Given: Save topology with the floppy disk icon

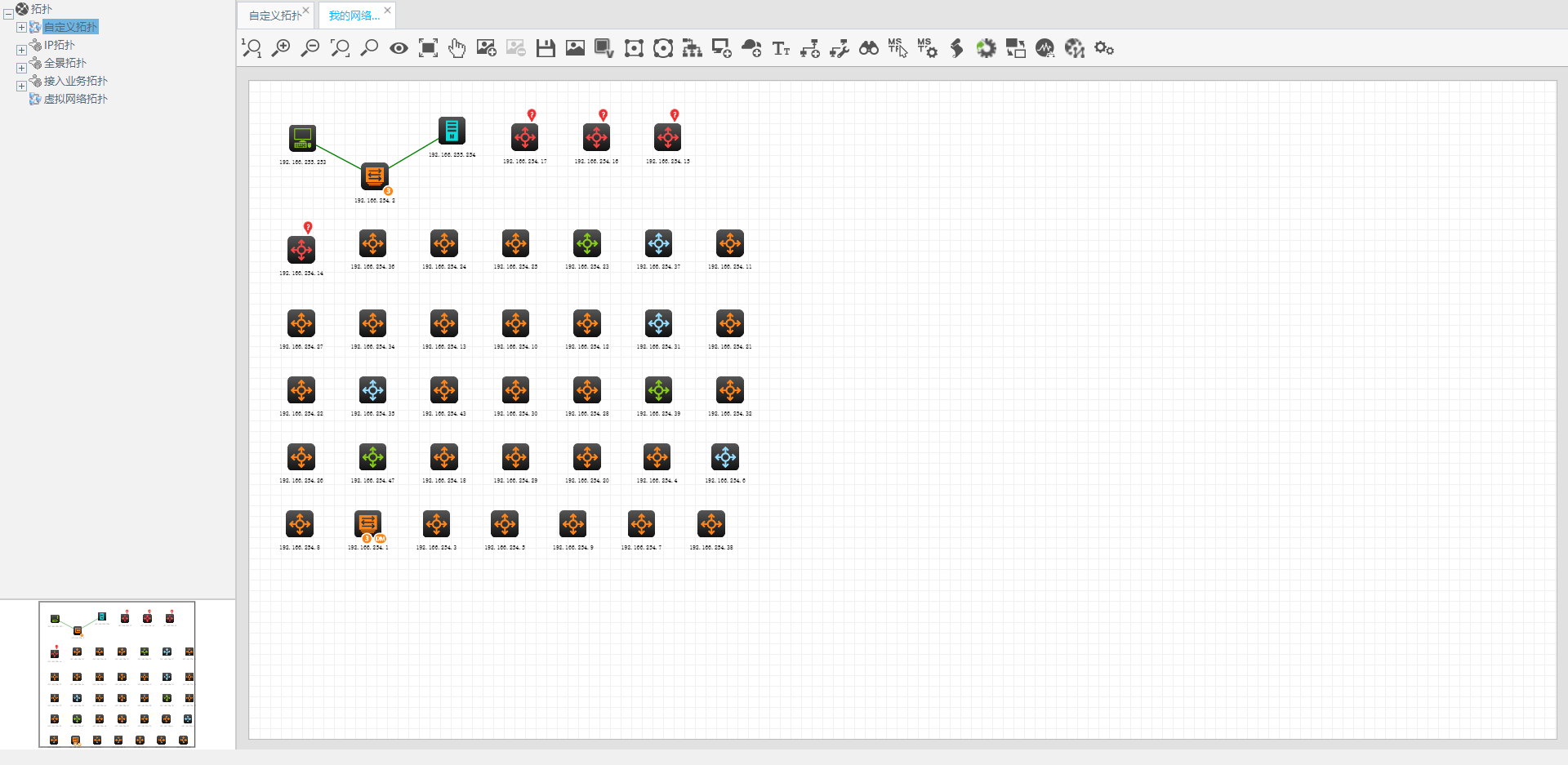Looking at the screenshot, I should pos(546,48).
